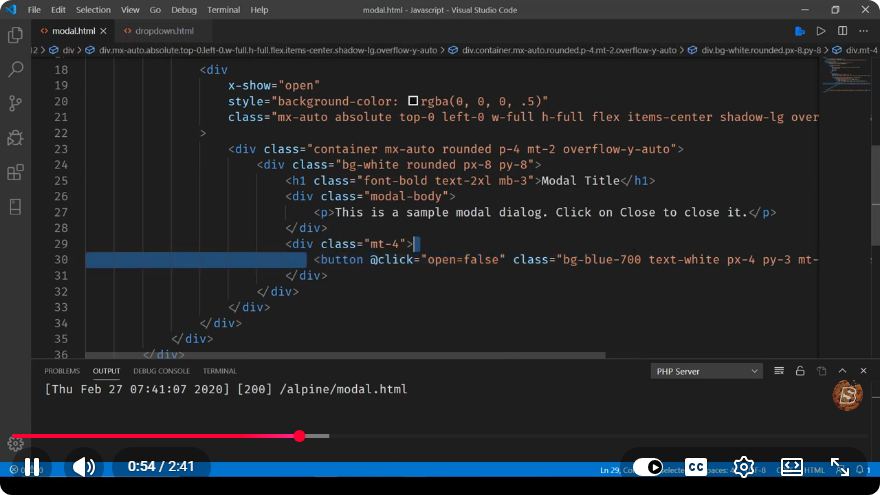The height and width of the screenshot is (495, 880).
Task: Open the editor more actions ellipsis menu
Action: [x=863, y=31]
